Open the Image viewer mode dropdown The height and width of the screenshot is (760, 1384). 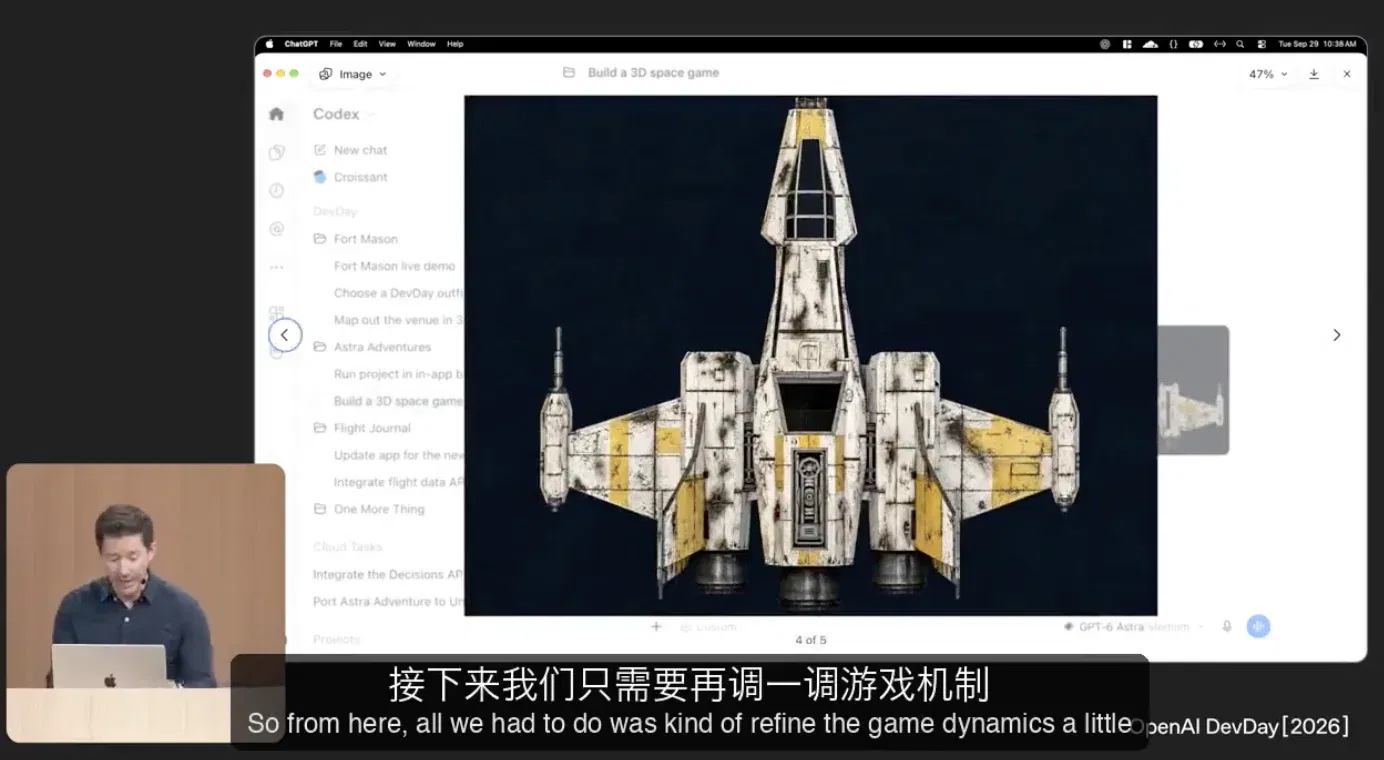pyautogui.click(x=353, y=74)
